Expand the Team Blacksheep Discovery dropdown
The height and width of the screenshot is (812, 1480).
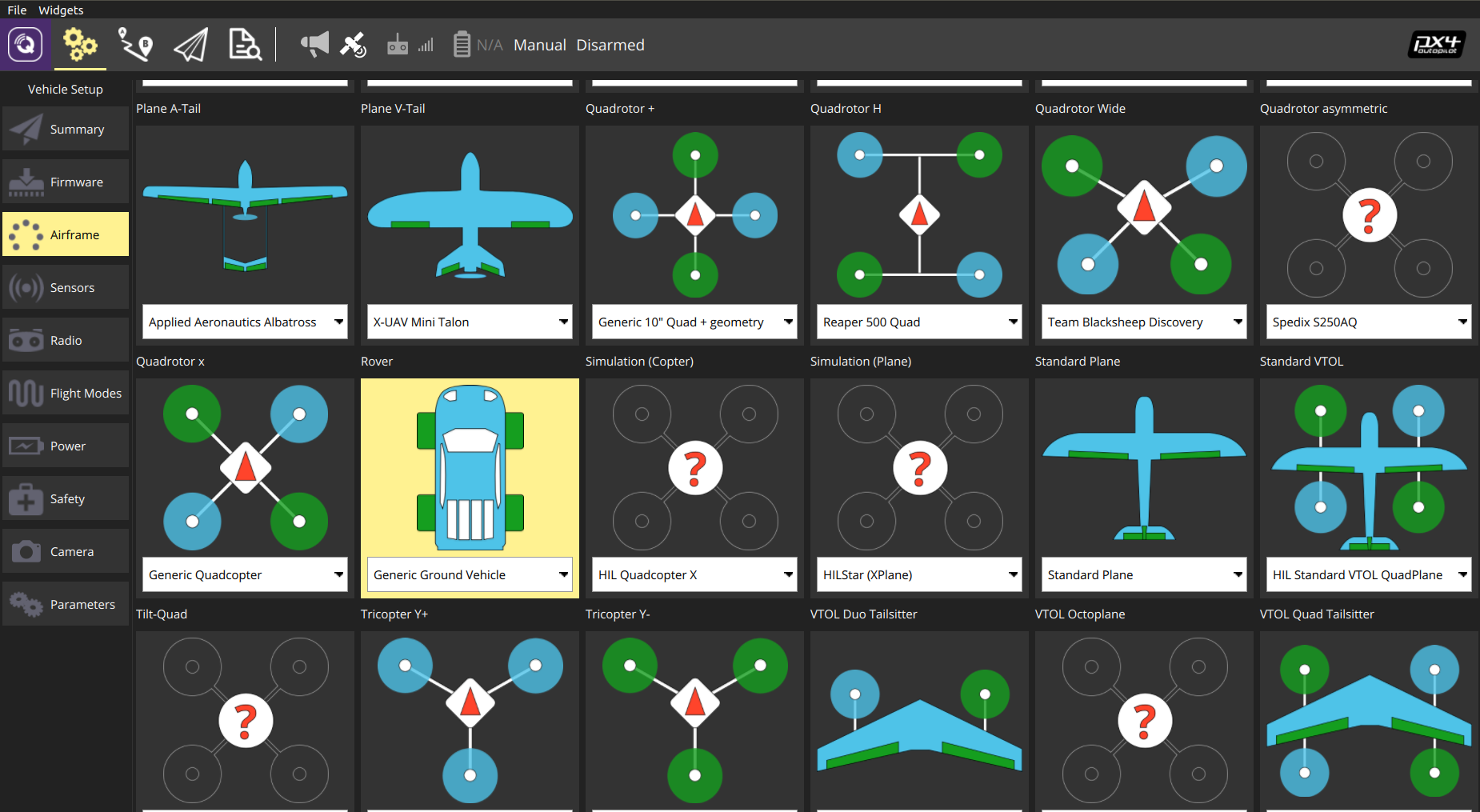(1144, 322)
